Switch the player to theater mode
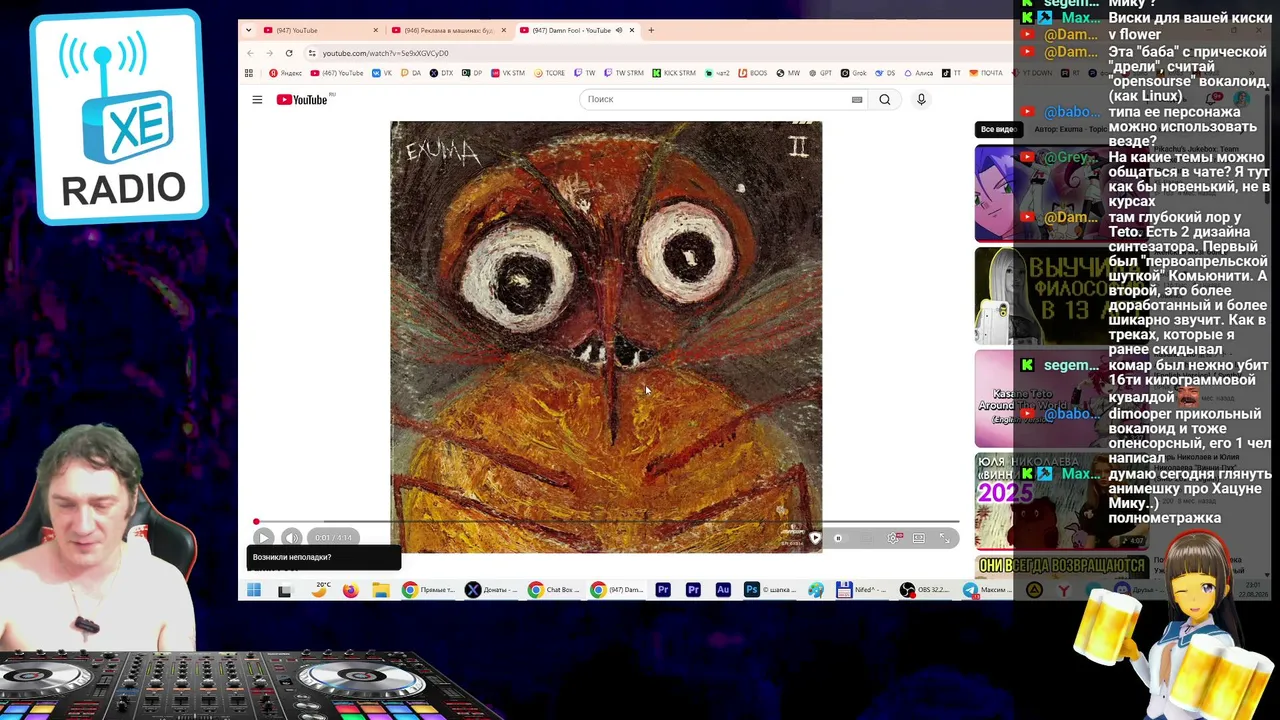This screenshot has width=1280, height=720. 919,538
